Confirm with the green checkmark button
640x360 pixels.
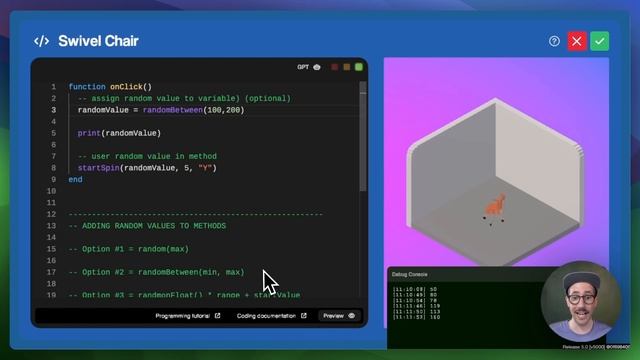pos(599,41)
